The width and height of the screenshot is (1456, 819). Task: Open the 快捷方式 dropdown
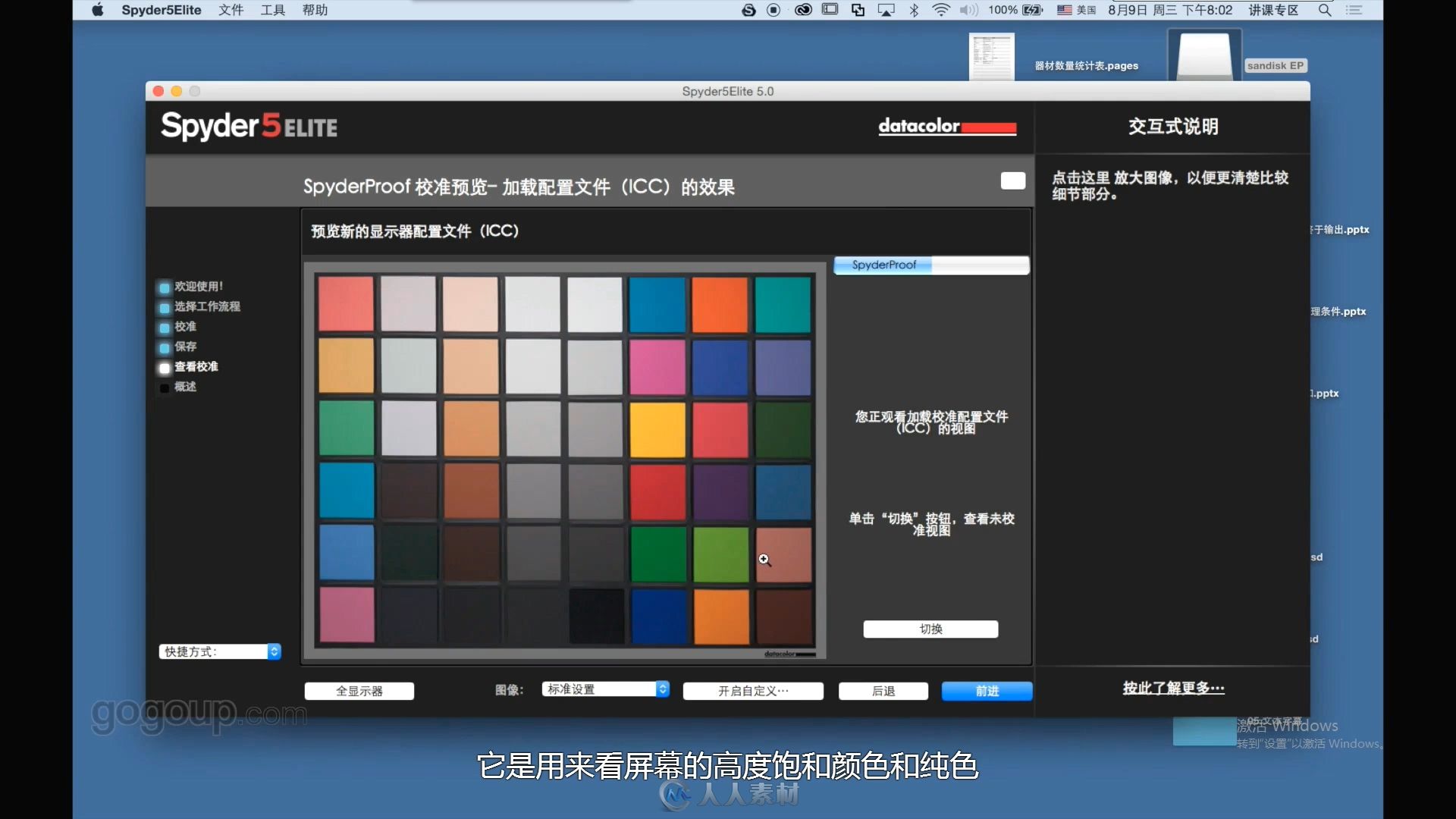[220, 651]
